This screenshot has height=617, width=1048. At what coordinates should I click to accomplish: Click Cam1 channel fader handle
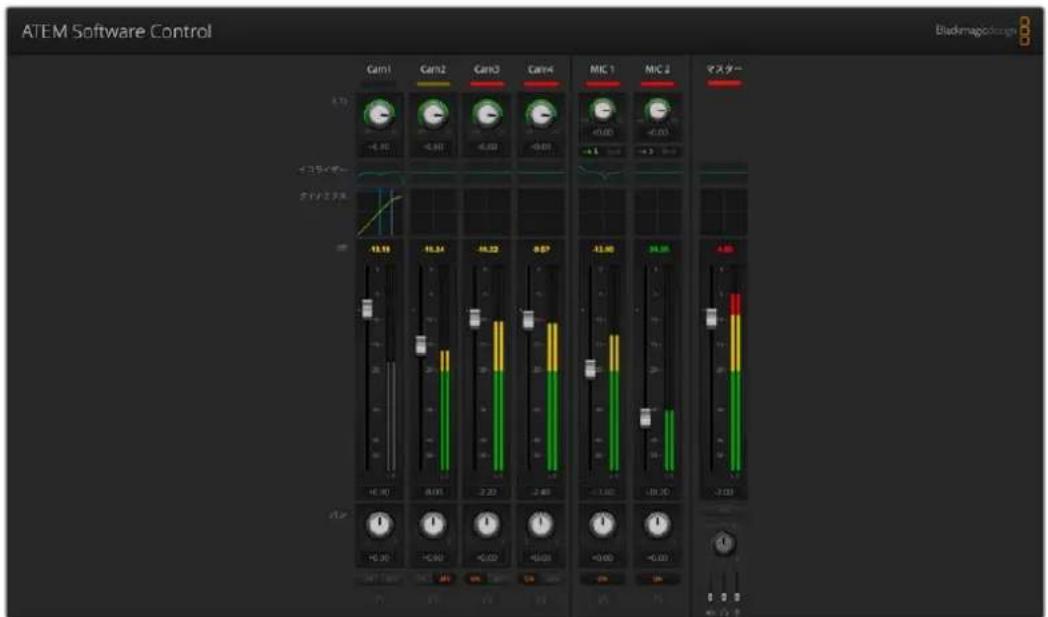(x=367, y=308)
